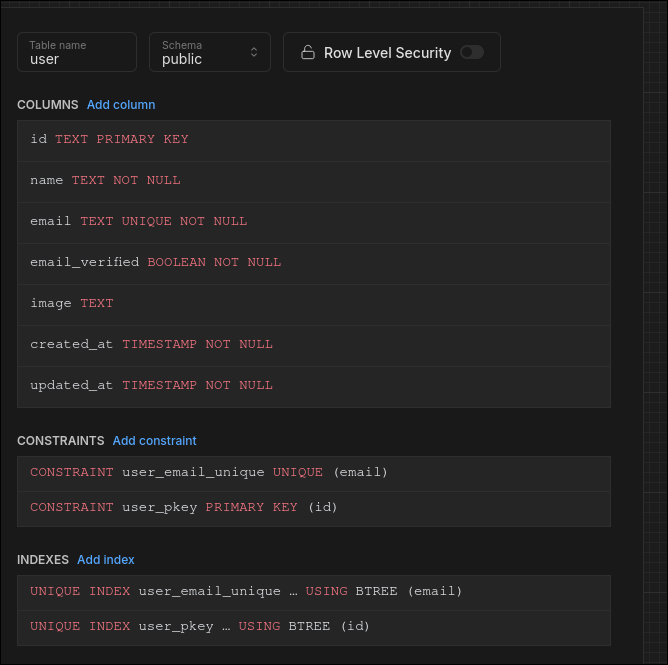Click the user_email_unique UNIQUE constraint row
Viewport: 668px width, 665px height.
(313, 473)
